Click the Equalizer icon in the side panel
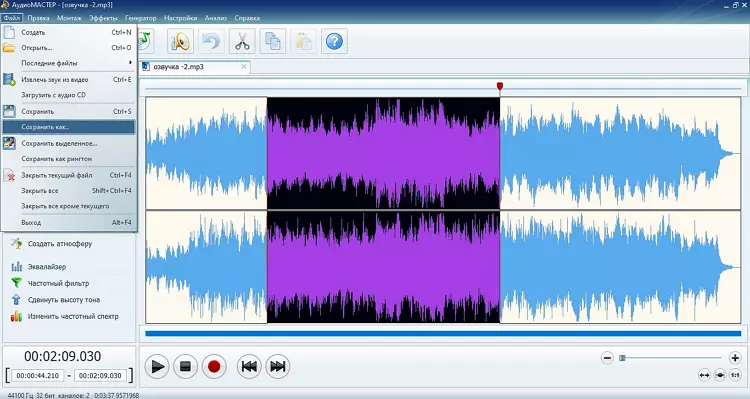Viewport: 750px width, 399px height. pos(17,266)
